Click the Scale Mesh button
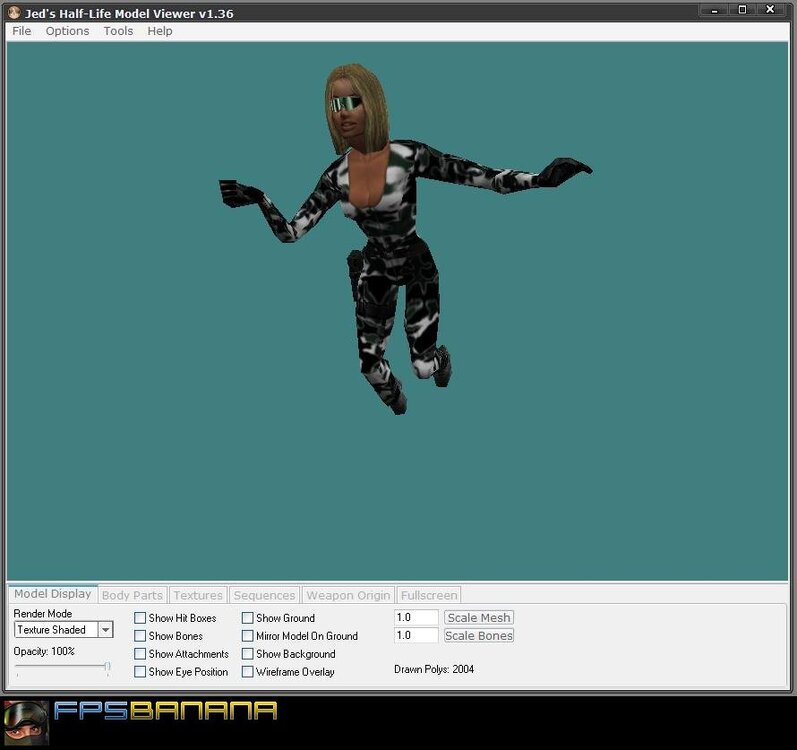 pyautogui.click(x=479, y=617)
